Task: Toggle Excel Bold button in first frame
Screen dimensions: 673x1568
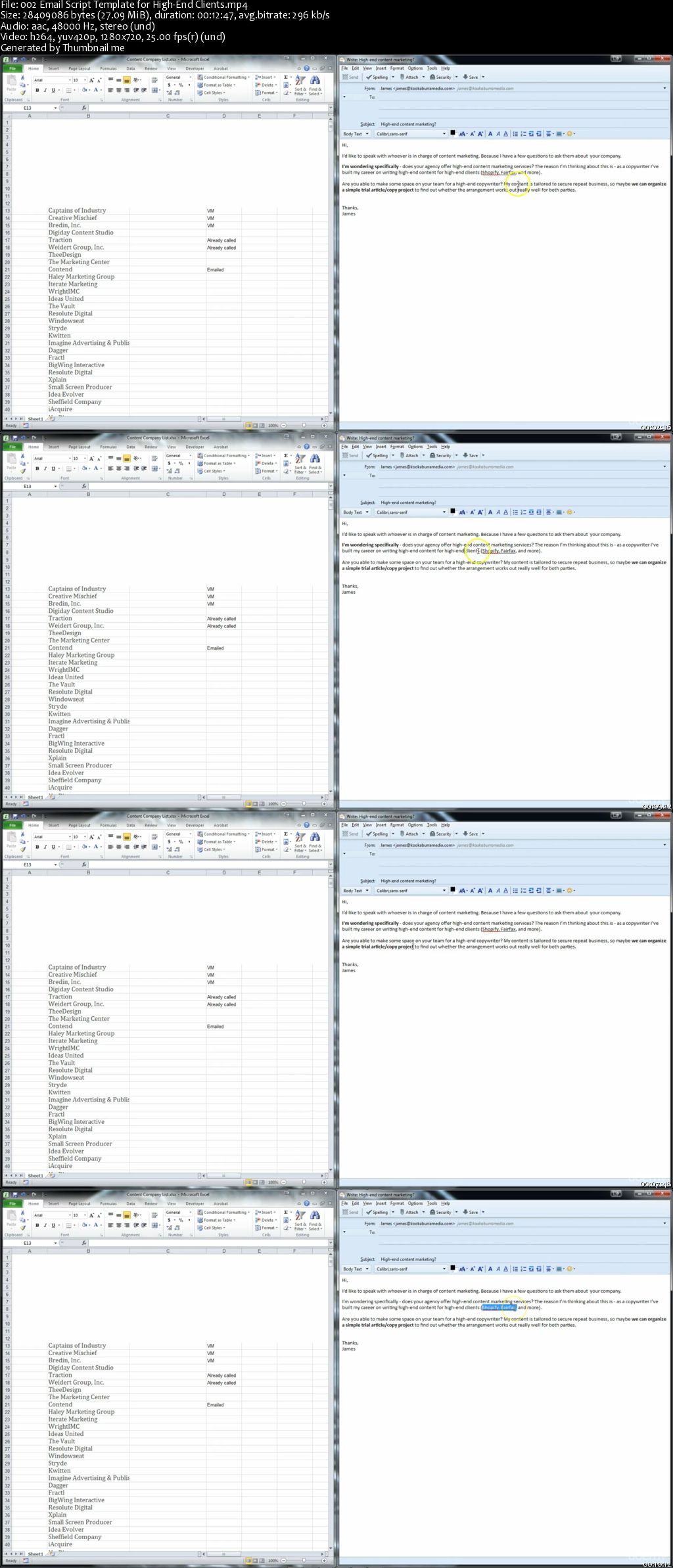Action: [37, 90]
